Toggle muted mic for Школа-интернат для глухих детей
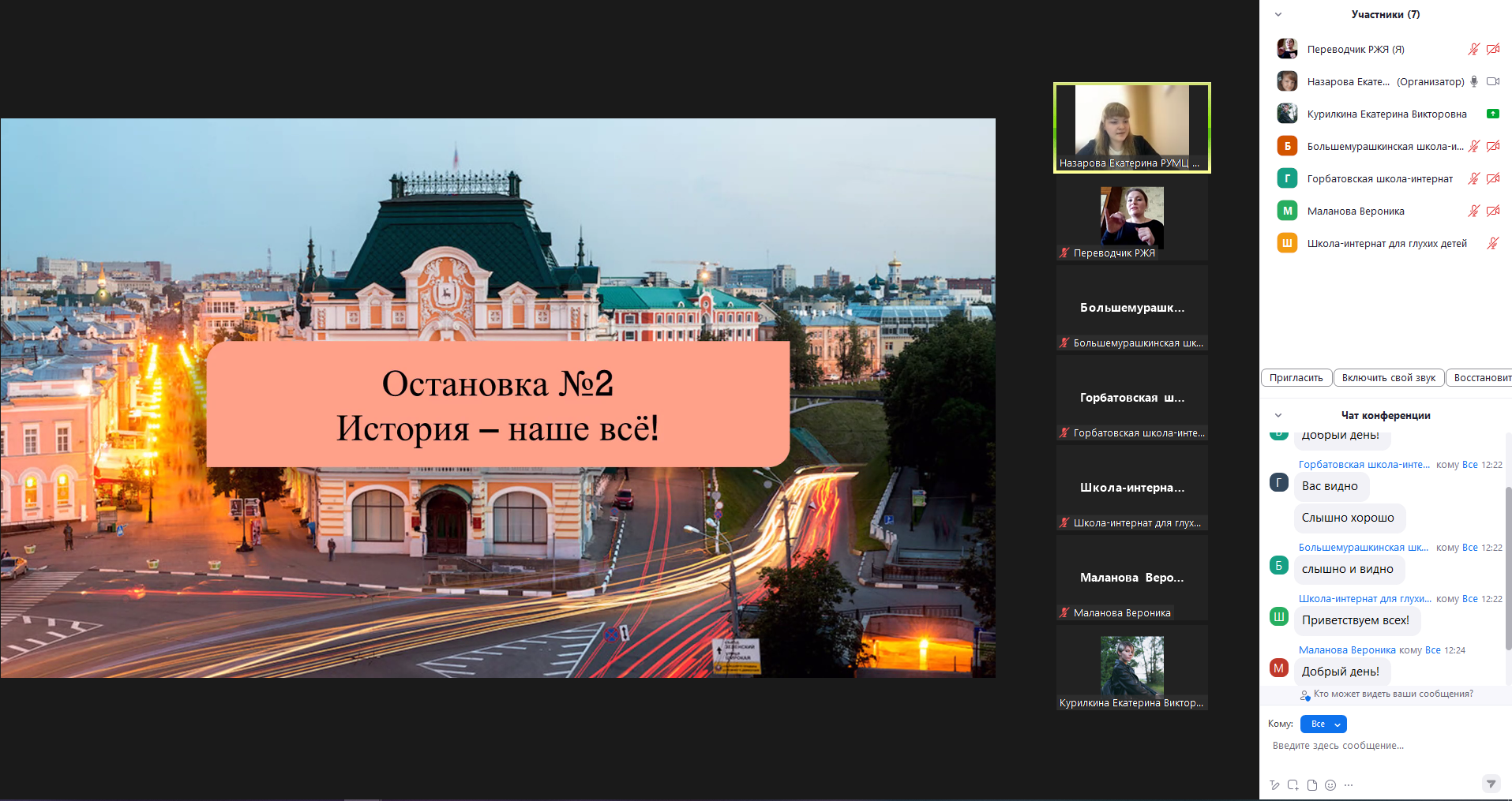This screenshot has width=1512, height=801. tap(1492, 243)
